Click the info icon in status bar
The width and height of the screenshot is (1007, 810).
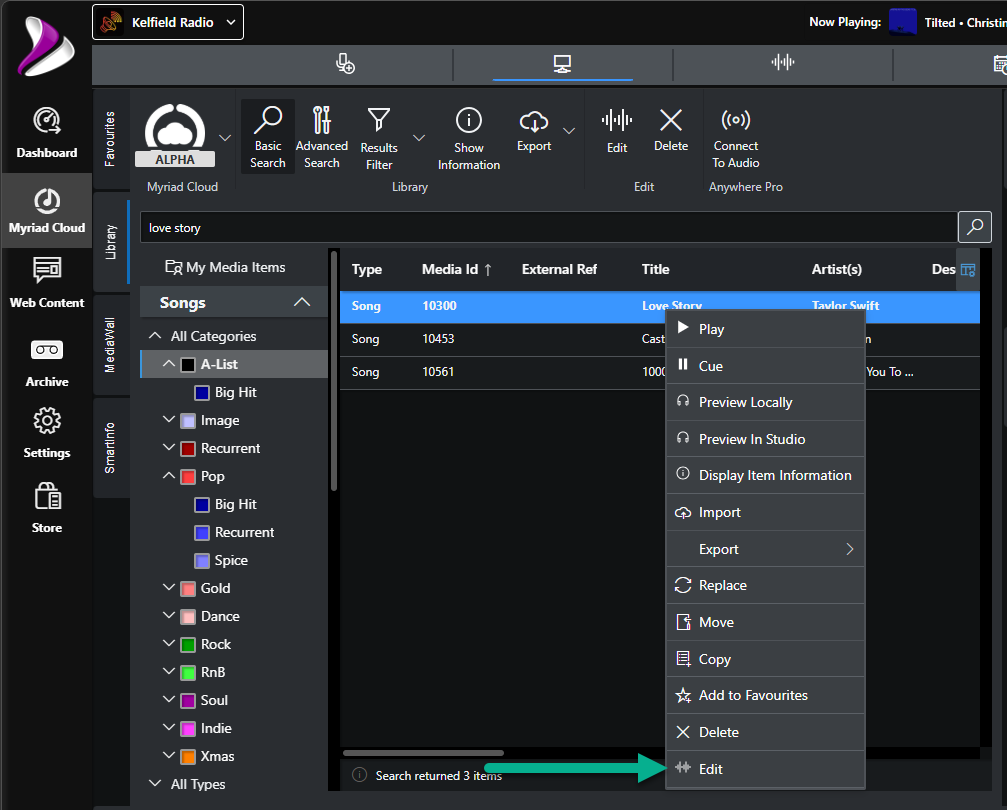pos(360,775)
